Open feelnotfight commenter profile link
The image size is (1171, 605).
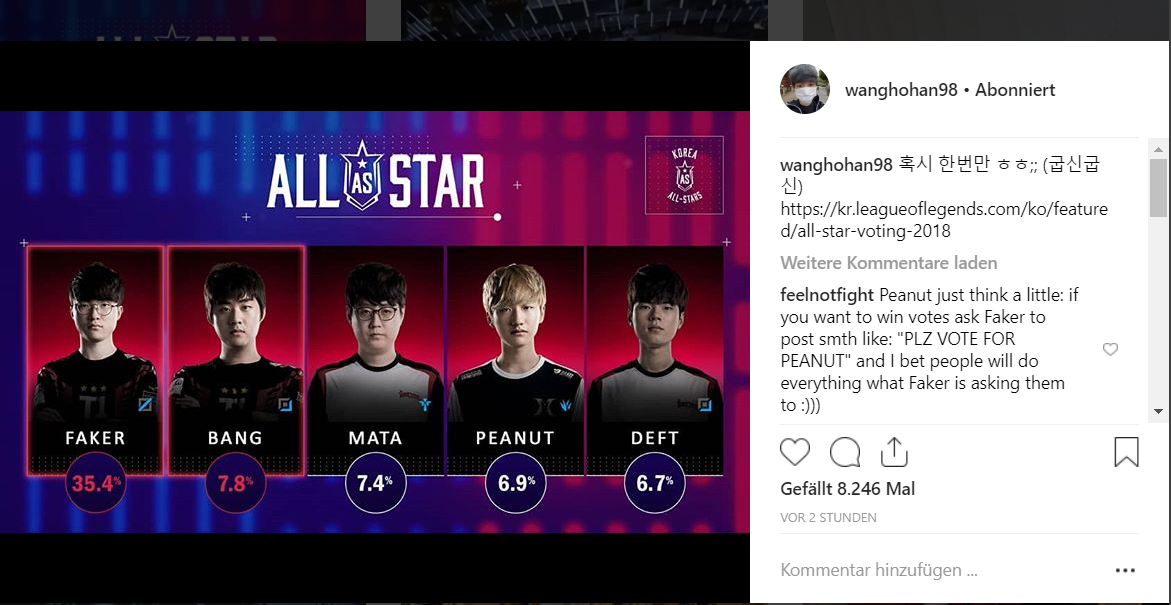pos(827,294)
